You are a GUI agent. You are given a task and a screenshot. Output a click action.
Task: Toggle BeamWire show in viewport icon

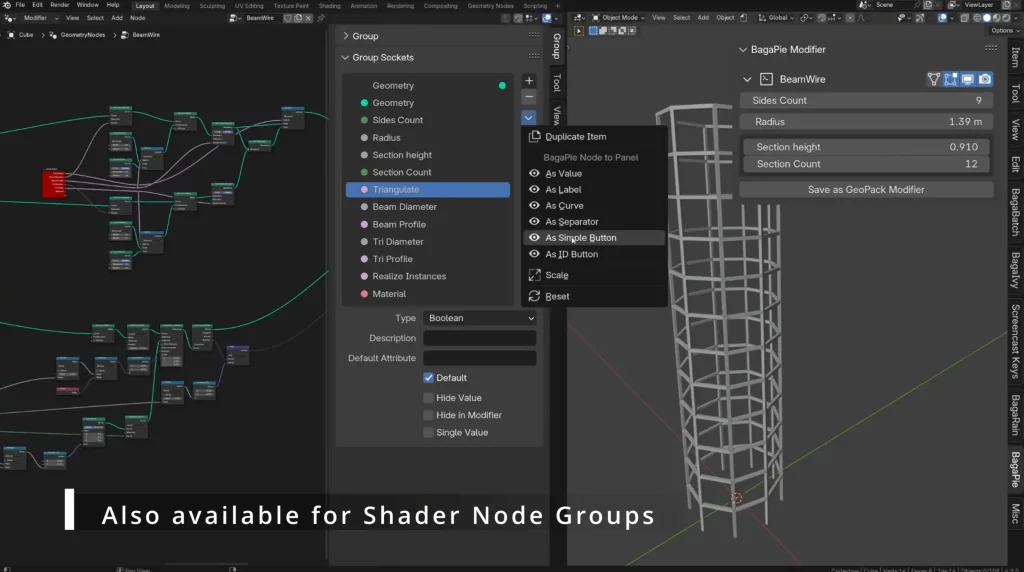(968, 79)
